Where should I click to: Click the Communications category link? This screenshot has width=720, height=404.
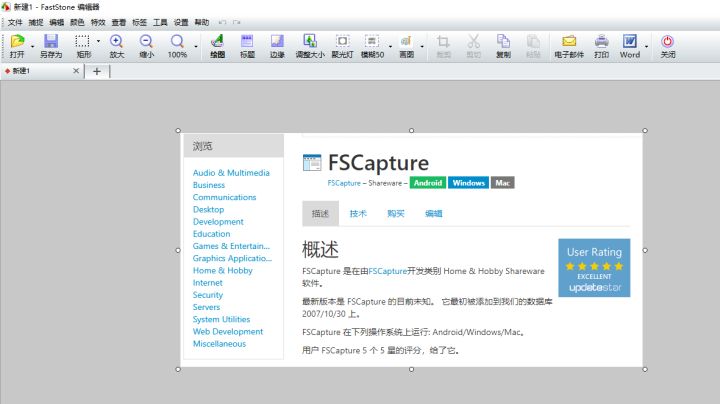[225, 197]
